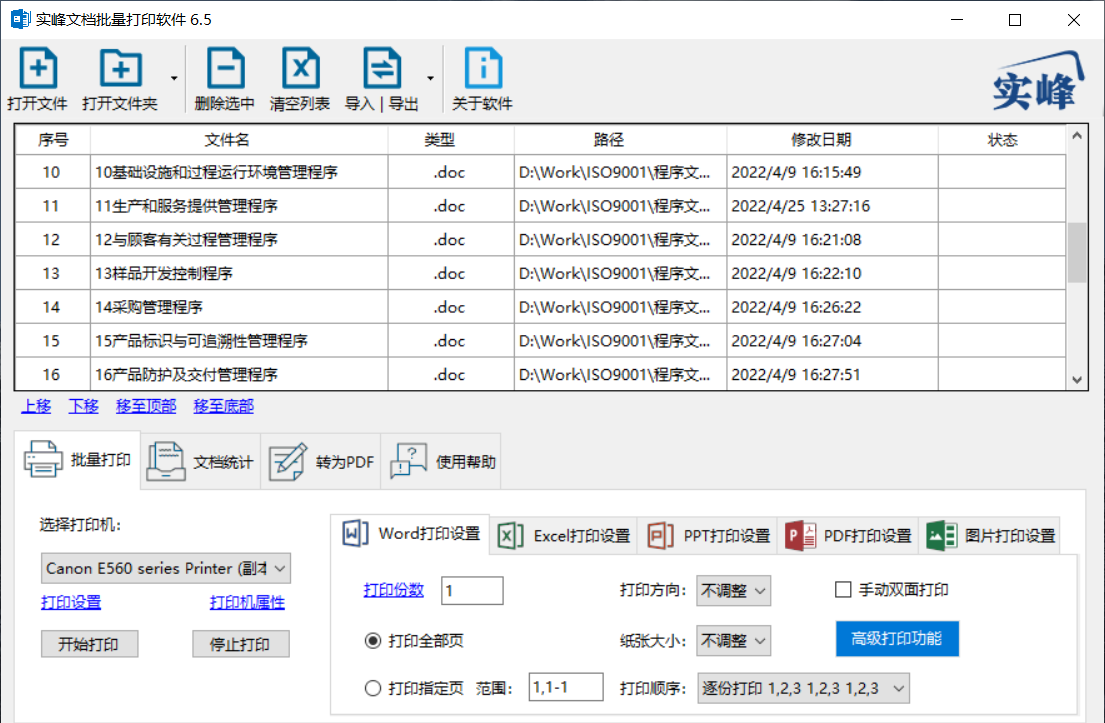Expand the arrow next to 打开文件夹

pos(173,78)
